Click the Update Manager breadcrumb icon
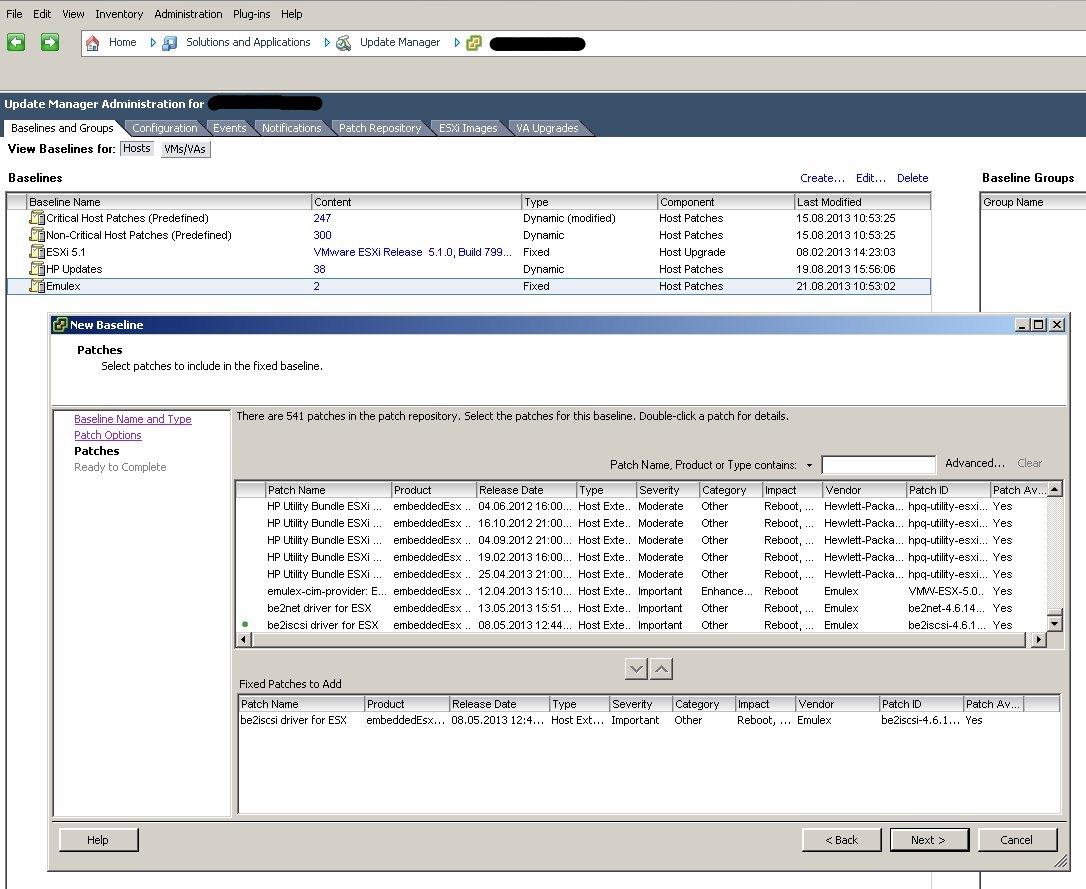The image size is (1086, 889). [341, 42]
